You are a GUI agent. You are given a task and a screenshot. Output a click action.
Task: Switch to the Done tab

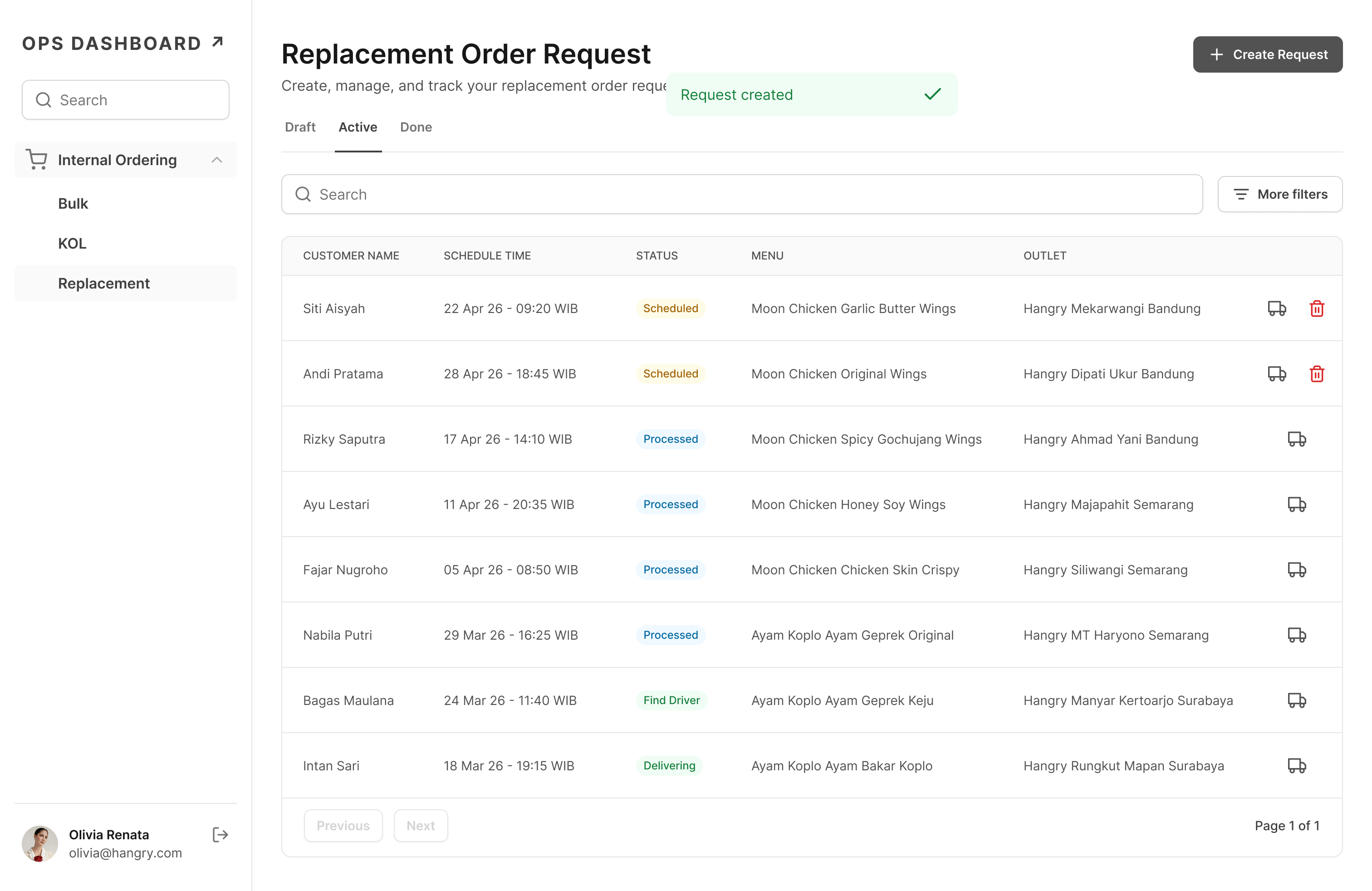pos(416,127)
